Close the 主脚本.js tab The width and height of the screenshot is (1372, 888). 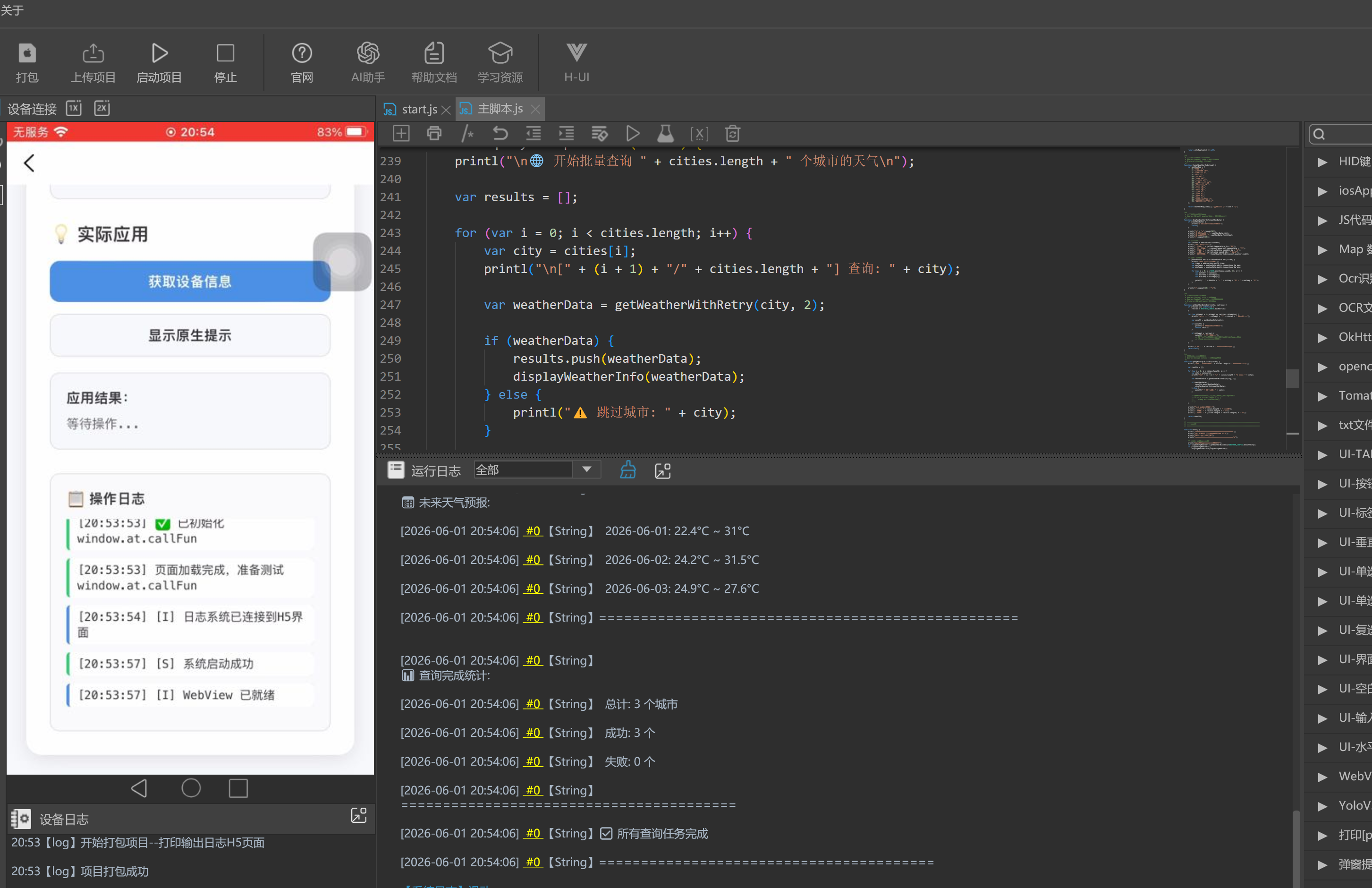[535, 109]
